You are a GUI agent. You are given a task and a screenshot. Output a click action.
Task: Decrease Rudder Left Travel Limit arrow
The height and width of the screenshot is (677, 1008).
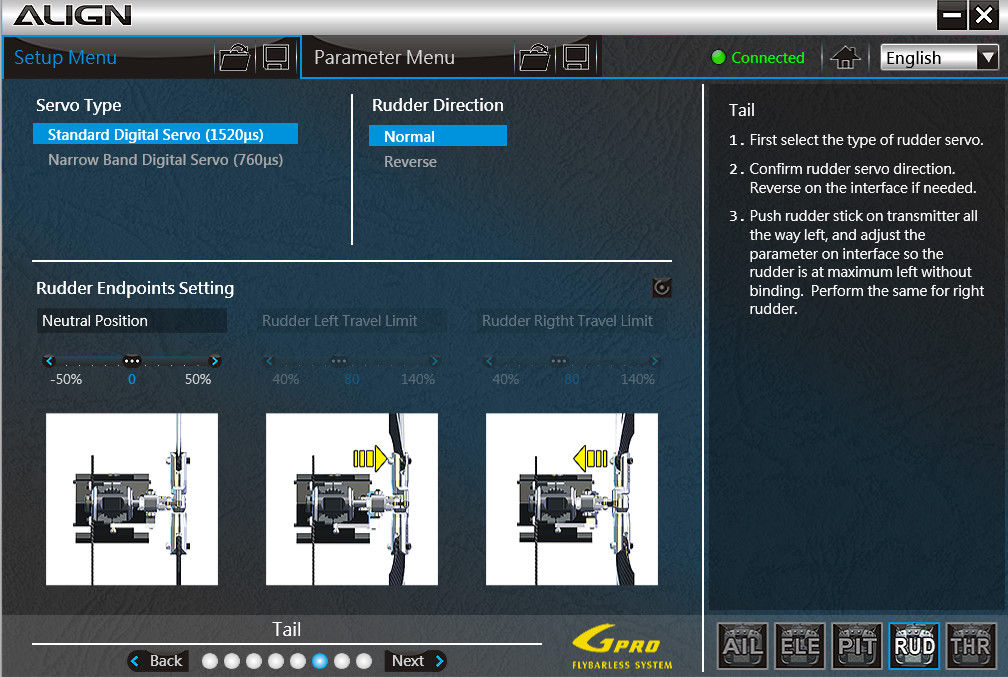pos(269,361)
